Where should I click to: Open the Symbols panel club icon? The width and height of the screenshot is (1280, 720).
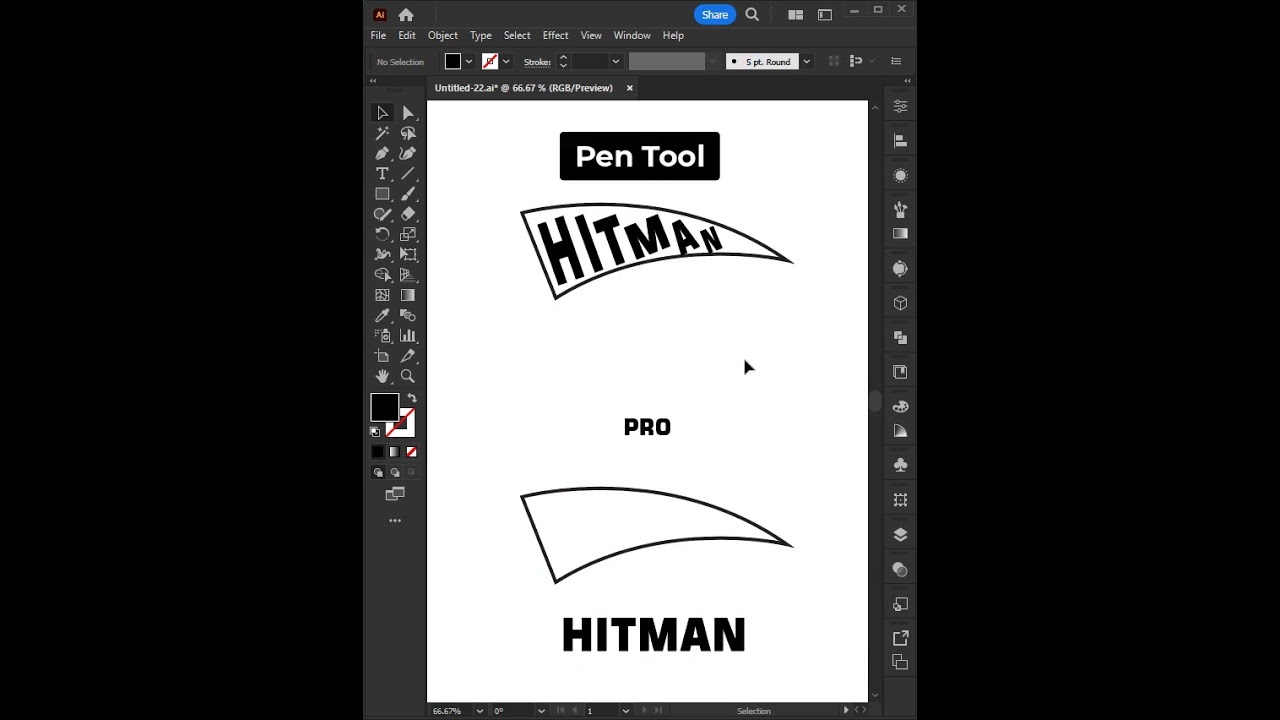(900, 465)
